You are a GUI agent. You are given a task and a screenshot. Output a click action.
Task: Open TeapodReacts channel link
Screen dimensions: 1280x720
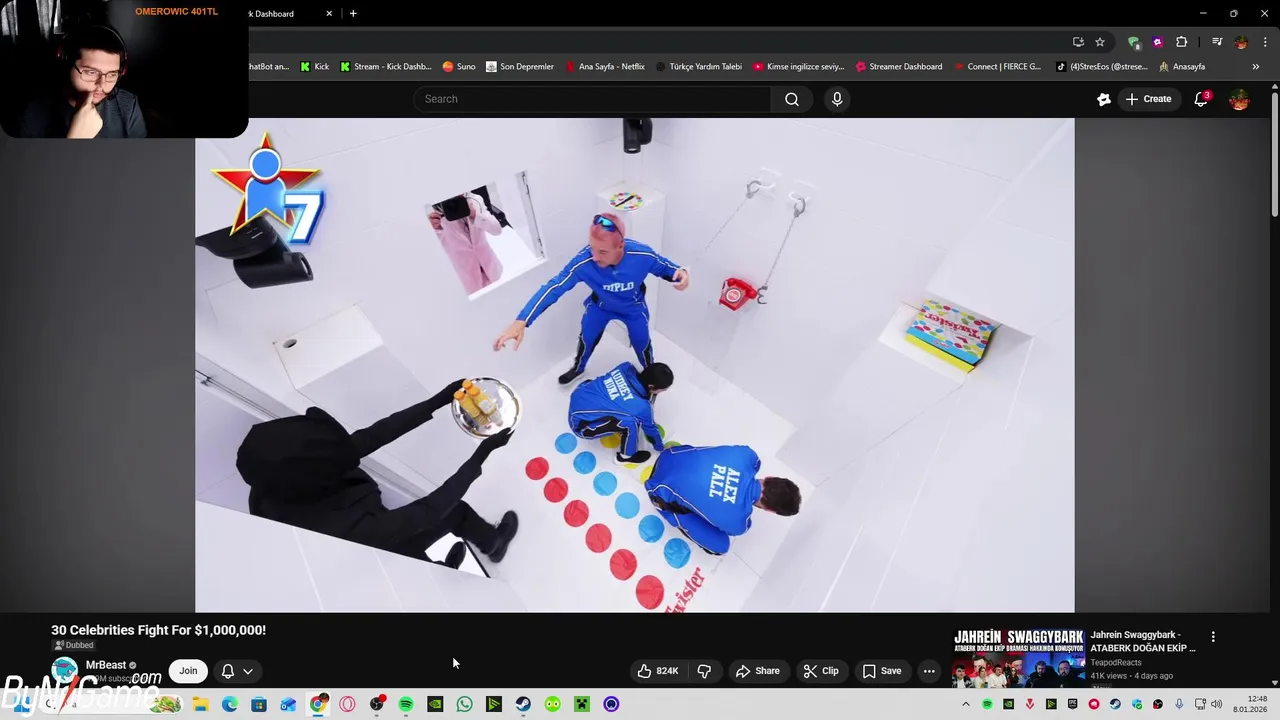tap(1115, 662)
